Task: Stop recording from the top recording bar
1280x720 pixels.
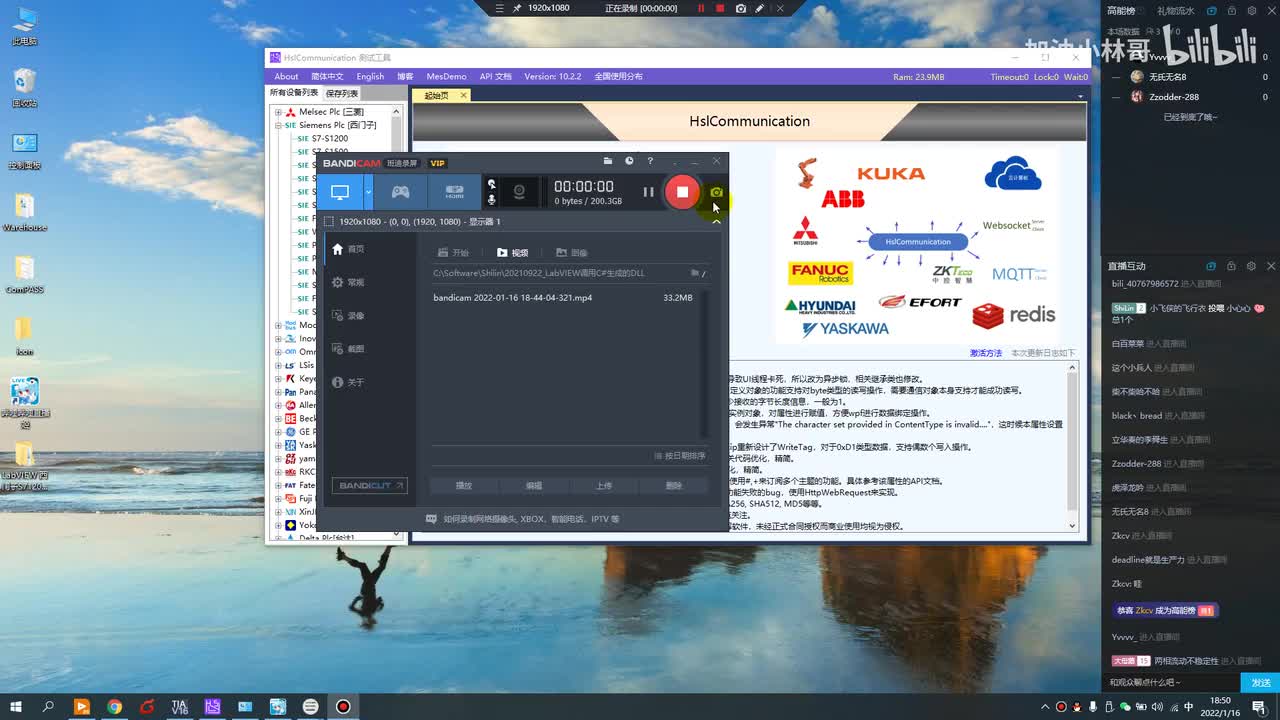Action: (720, 8)
